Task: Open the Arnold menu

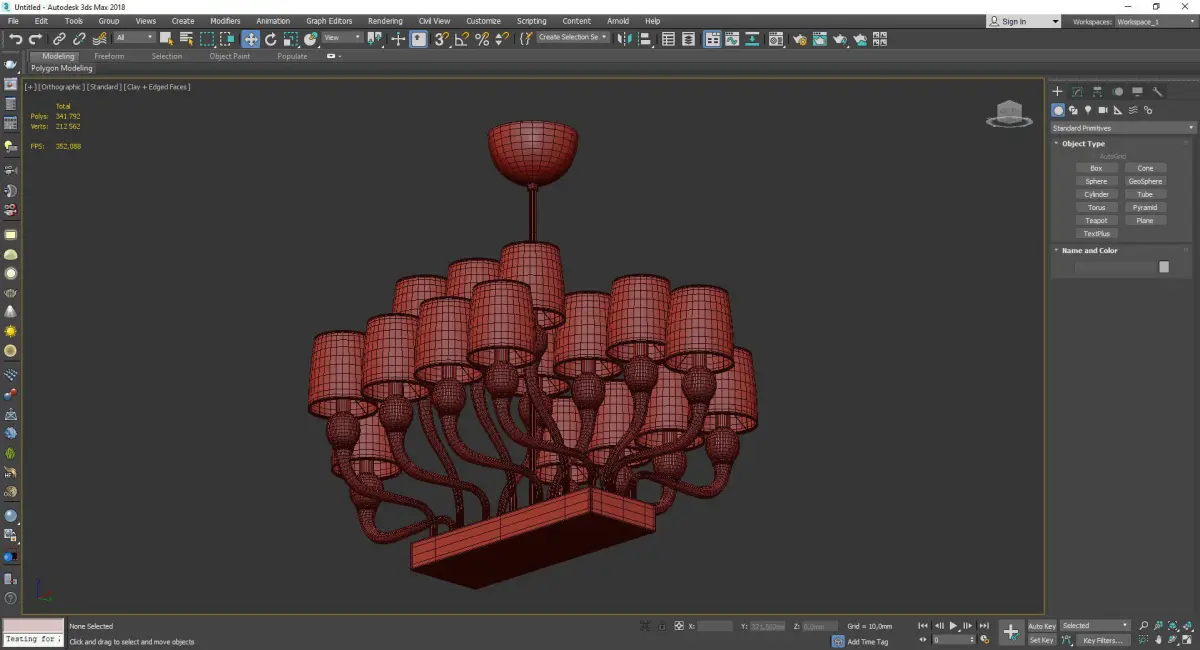Action: point(618,21)
